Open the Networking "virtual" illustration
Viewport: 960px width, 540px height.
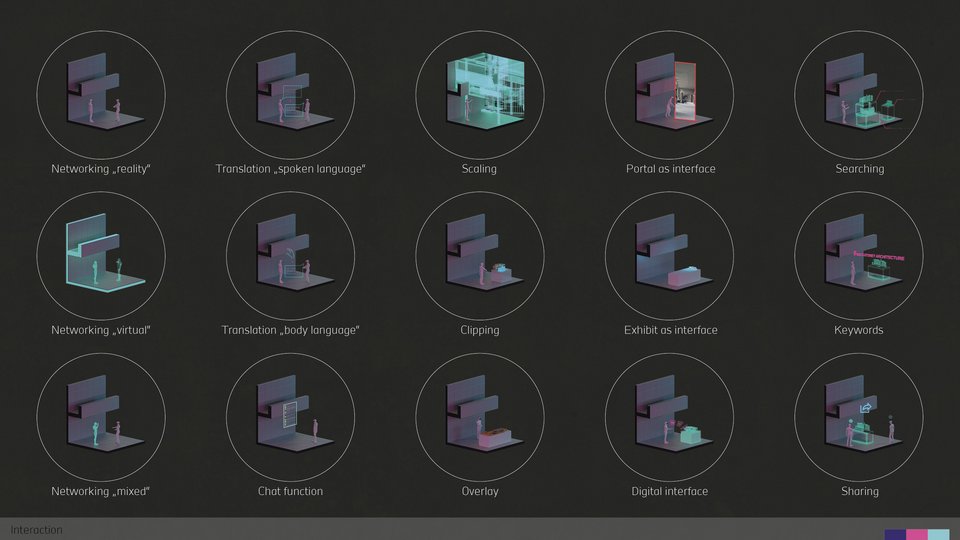coord(101,256)
